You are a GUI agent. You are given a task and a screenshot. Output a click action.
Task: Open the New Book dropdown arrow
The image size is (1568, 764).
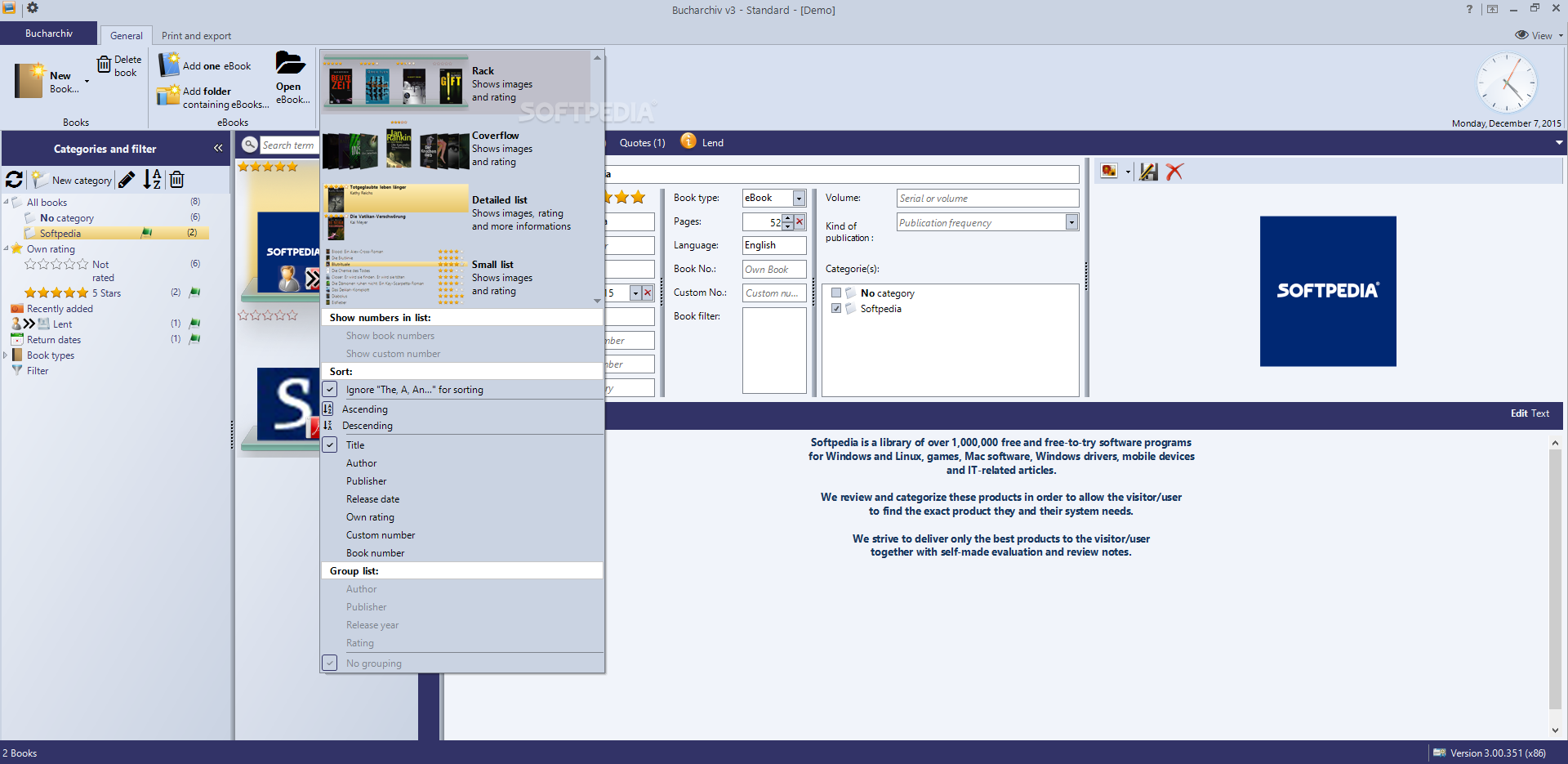pyautogui.click(x=87, y=81)
